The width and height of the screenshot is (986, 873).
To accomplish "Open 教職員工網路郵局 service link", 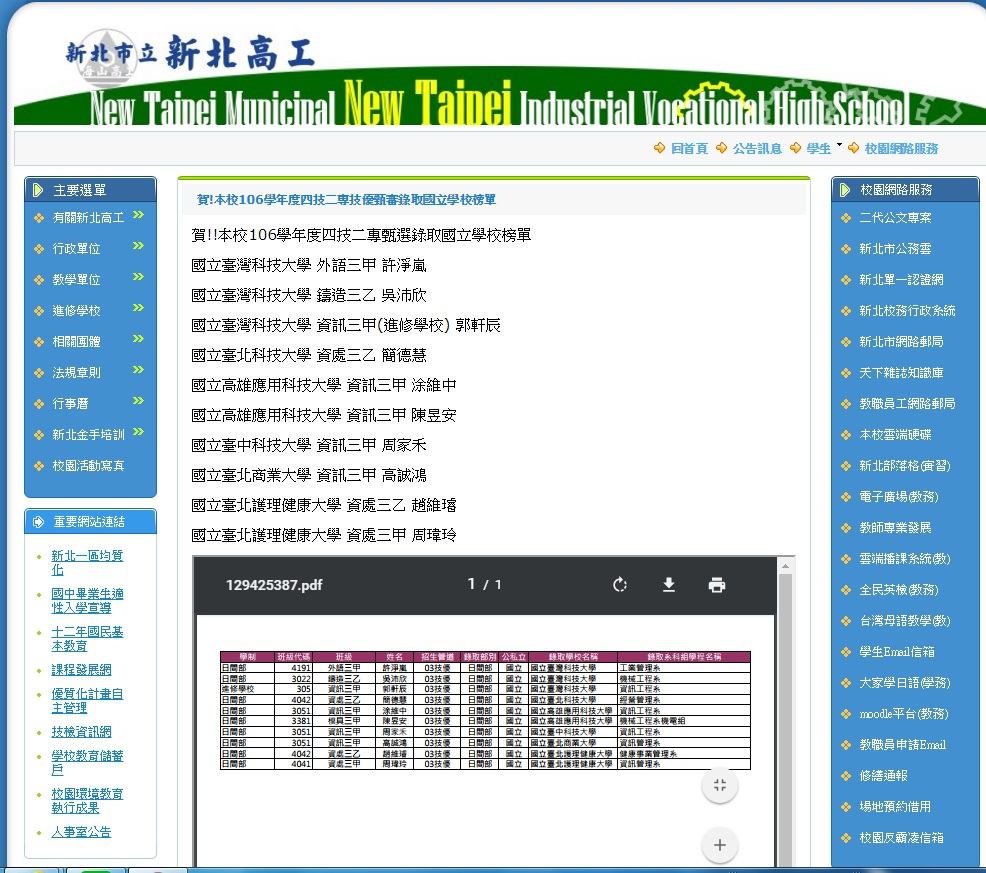I will point(907,403).
